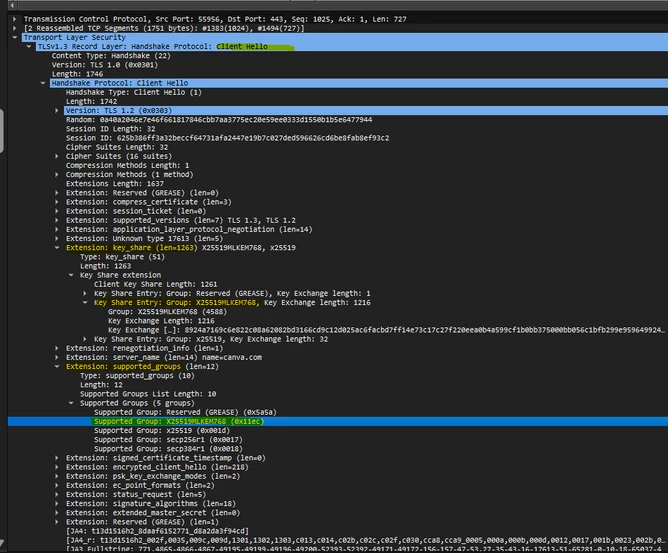
Task: Collapse the X25519MLKEM768 Key Share Entry
Action: [x=85, y=302]
